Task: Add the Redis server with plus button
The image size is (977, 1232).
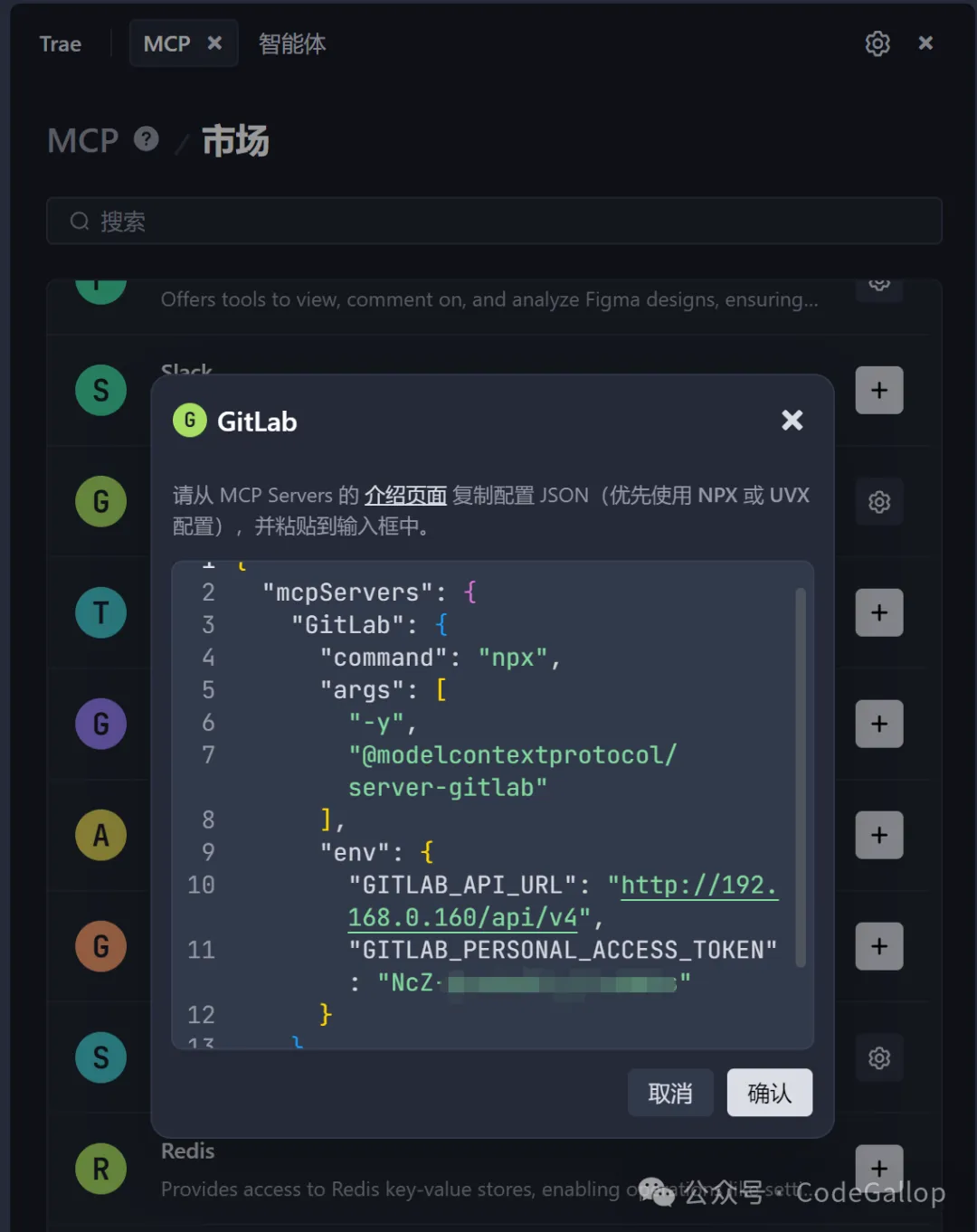Action: 879,1168
